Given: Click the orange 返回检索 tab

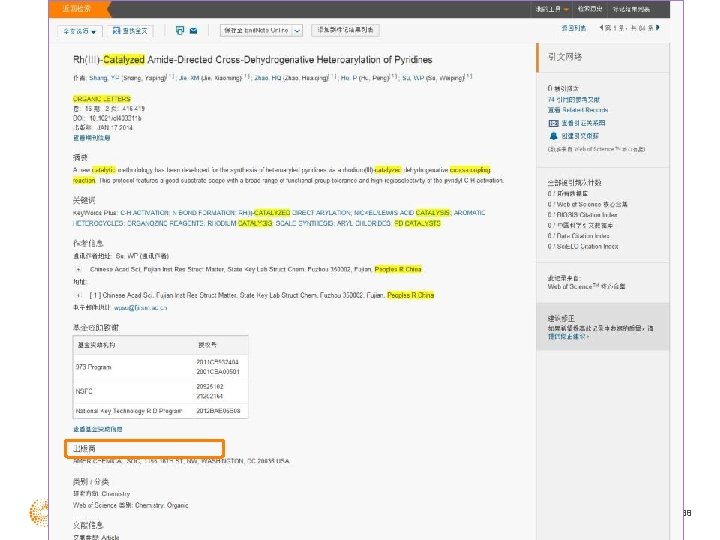Looking at the screenshot, I should [x=77, y=9].
